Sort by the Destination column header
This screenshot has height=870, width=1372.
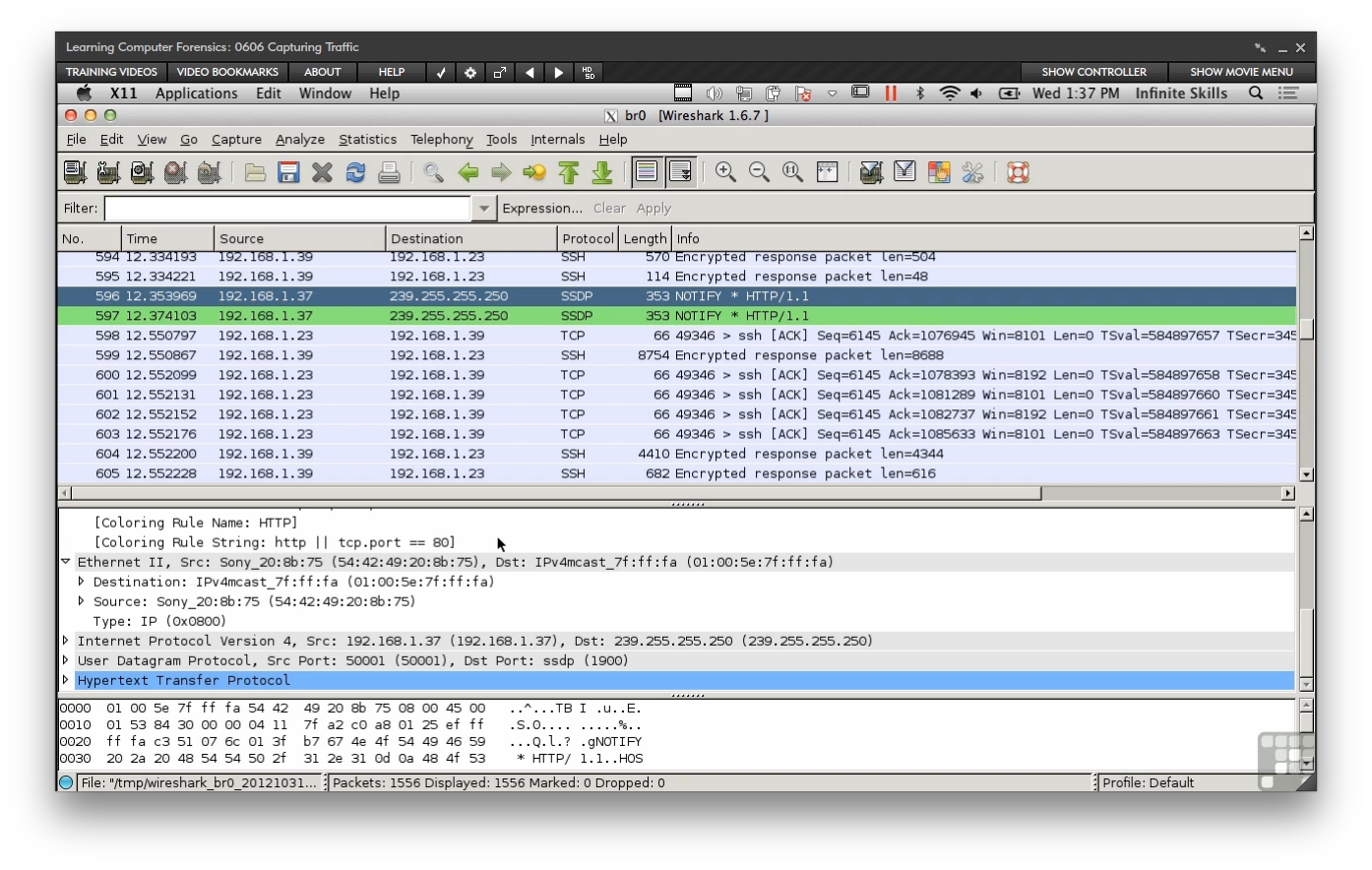(471, 238)
